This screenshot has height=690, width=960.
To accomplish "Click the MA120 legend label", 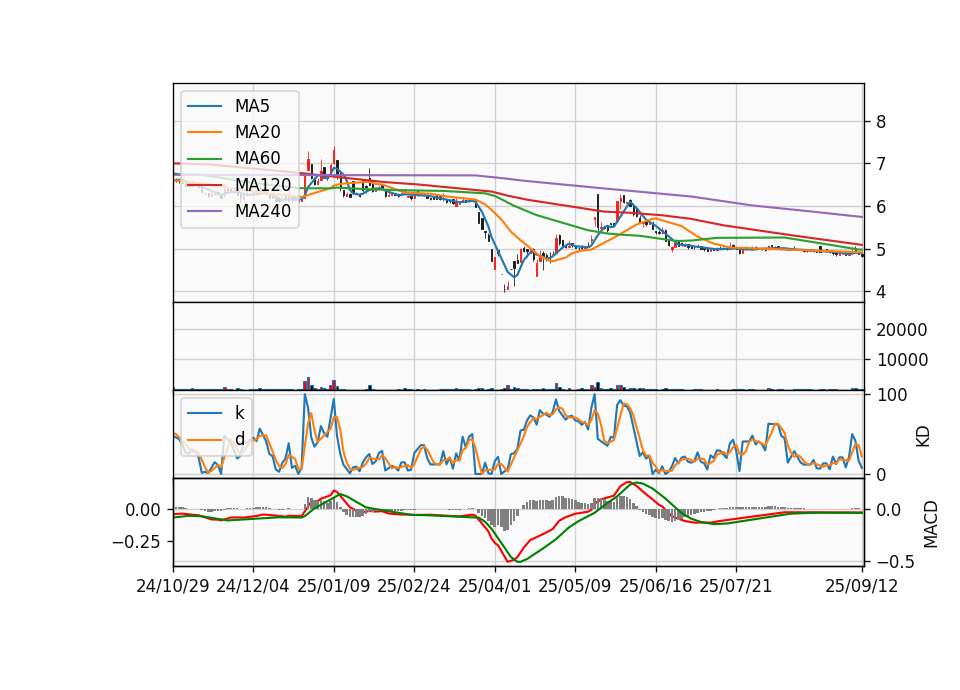I will (x=263, y=185).
